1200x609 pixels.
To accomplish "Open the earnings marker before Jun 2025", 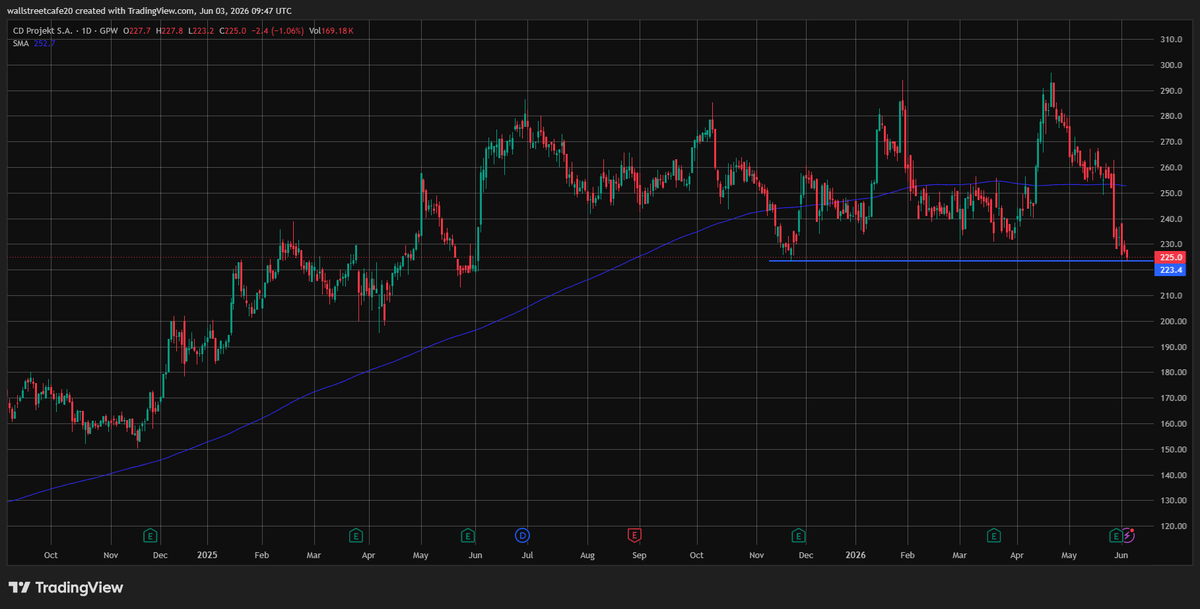I will 467,536.
